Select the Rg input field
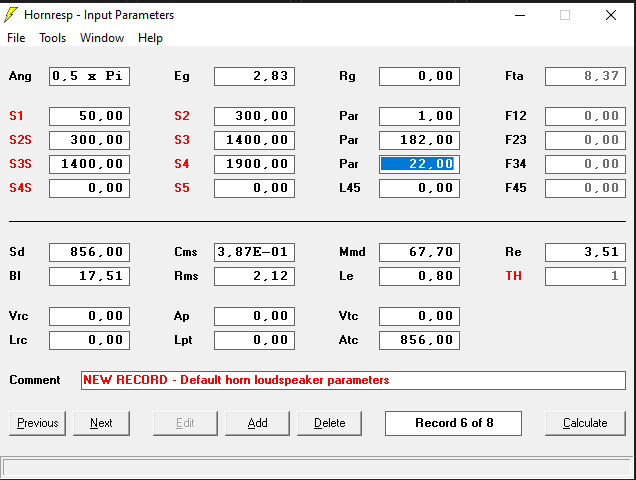The image size is (636, 480). (x=419, y=76)
